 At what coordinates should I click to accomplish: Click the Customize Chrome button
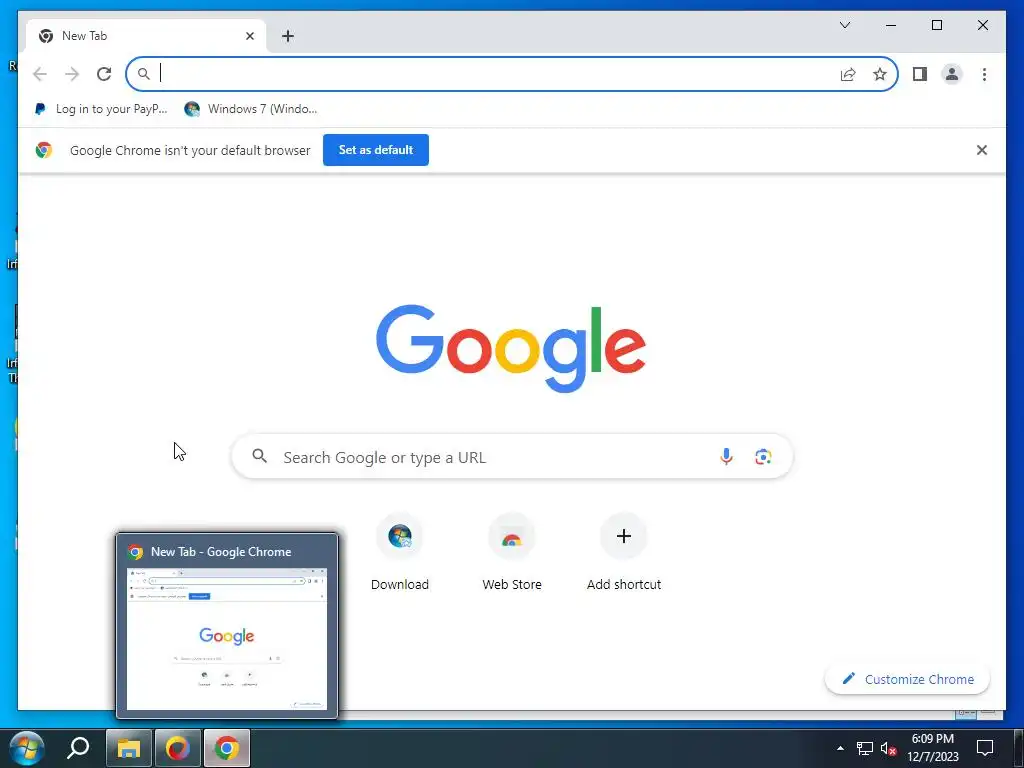tap(907, 679)
